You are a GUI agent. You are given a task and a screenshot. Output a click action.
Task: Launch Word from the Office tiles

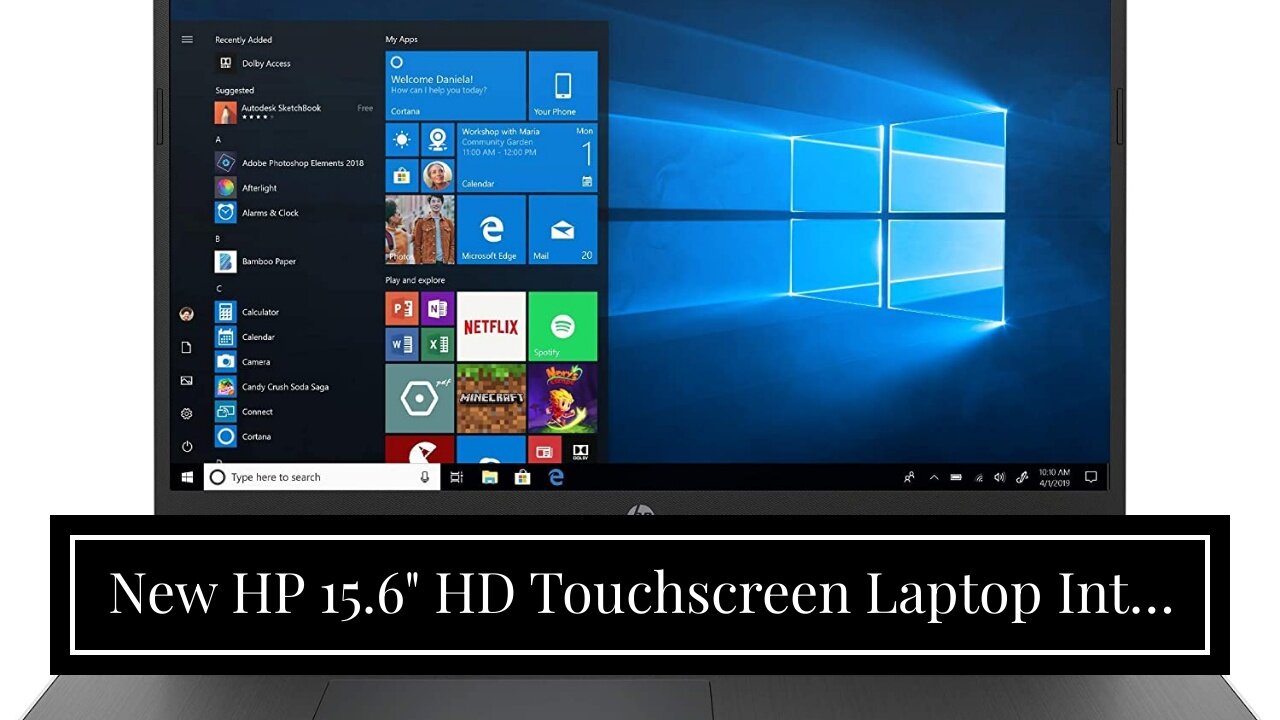tap(402, 344)
